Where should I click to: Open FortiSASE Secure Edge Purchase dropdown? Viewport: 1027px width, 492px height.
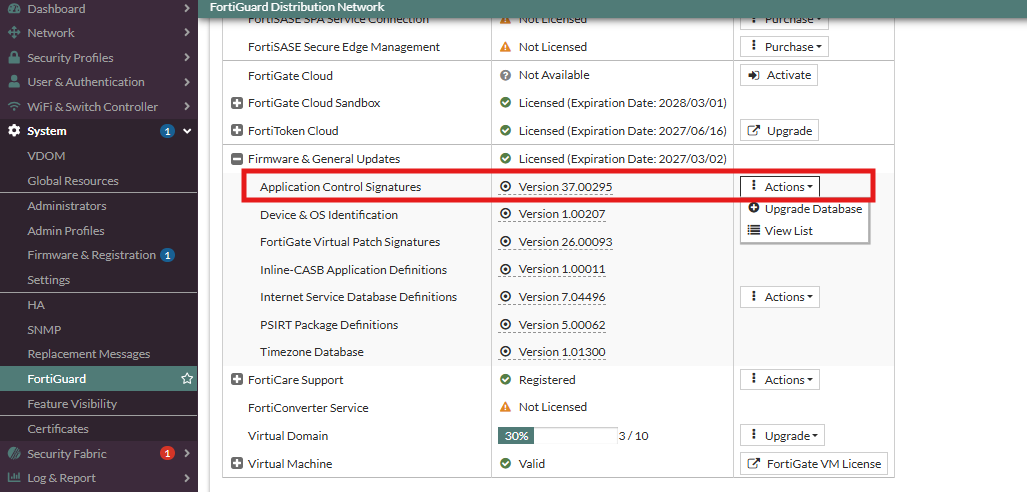(784, 47)
